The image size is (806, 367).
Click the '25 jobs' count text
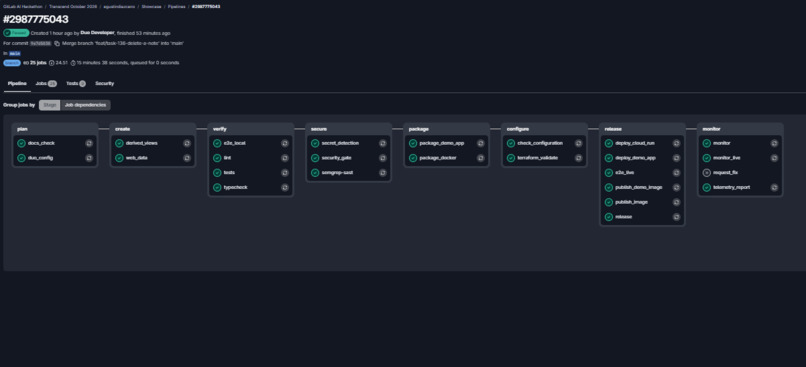[x=39, y=63]
